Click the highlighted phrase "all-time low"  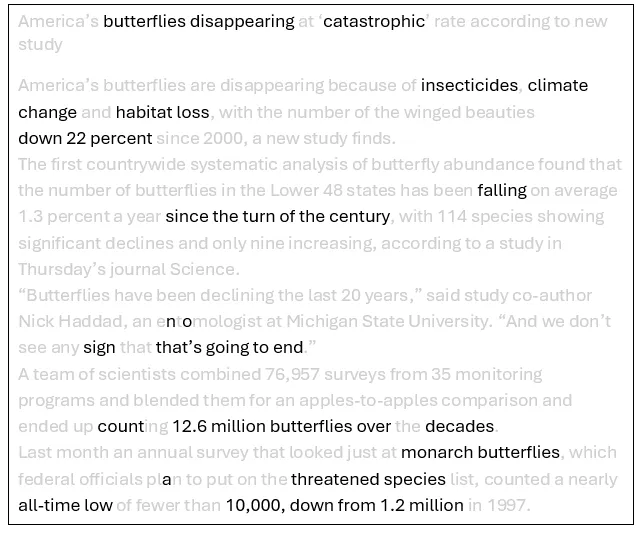pyautogui.click(x=65, y=505)
